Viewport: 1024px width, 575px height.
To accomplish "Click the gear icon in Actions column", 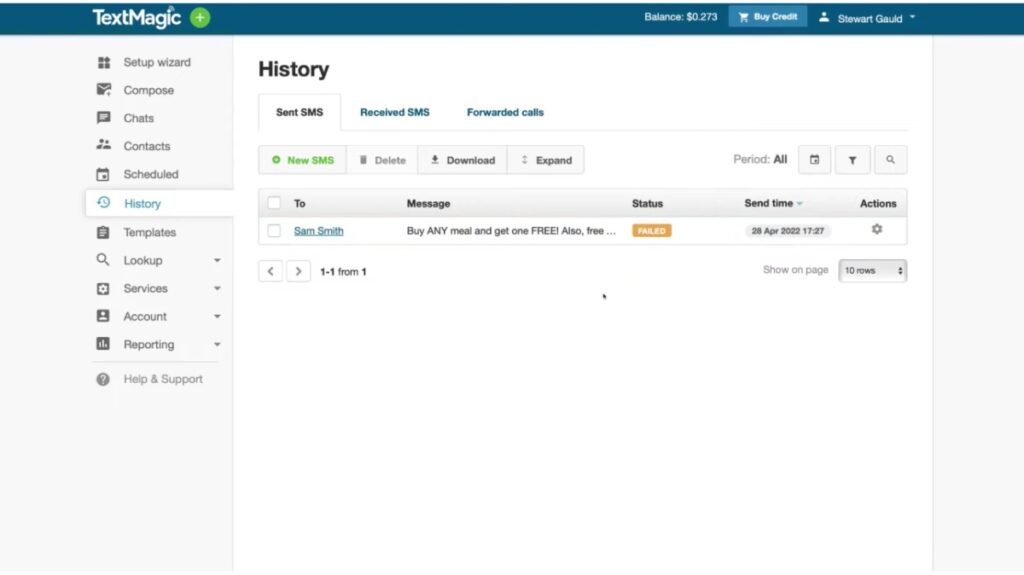I will (x=877, y=229).
